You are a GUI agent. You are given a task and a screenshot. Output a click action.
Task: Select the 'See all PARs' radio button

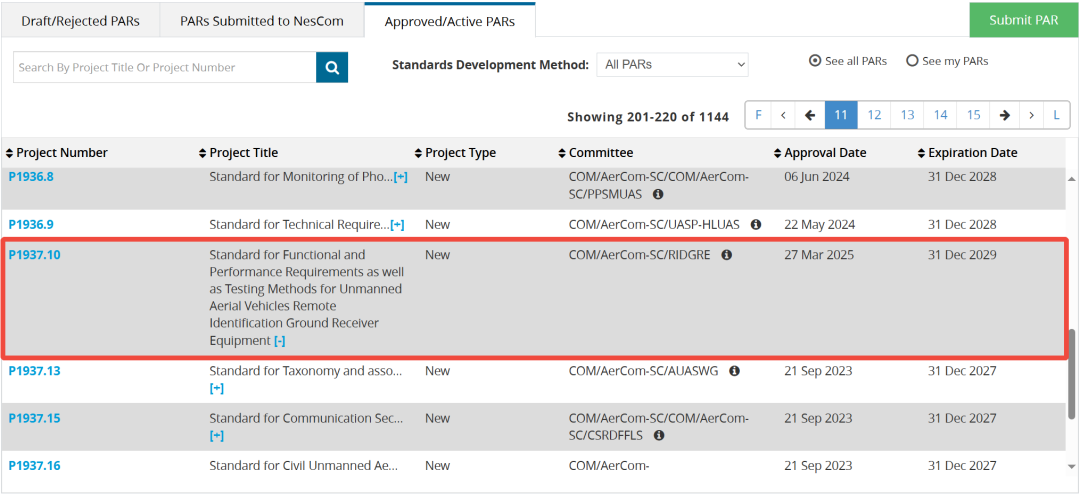click(x=815, y=61)
